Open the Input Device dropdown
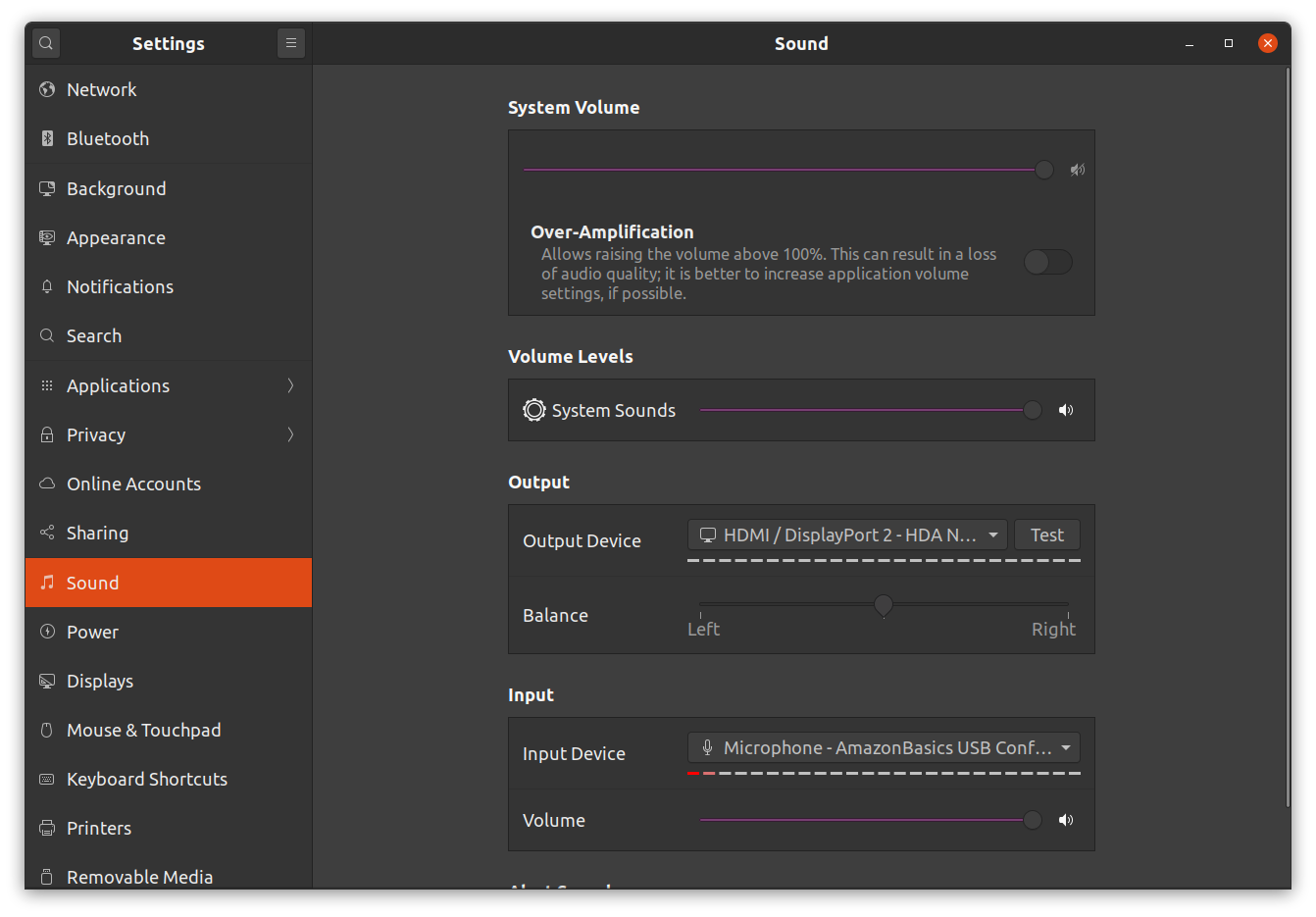This screenshot has height=917, width=1316. pos(883,747)
